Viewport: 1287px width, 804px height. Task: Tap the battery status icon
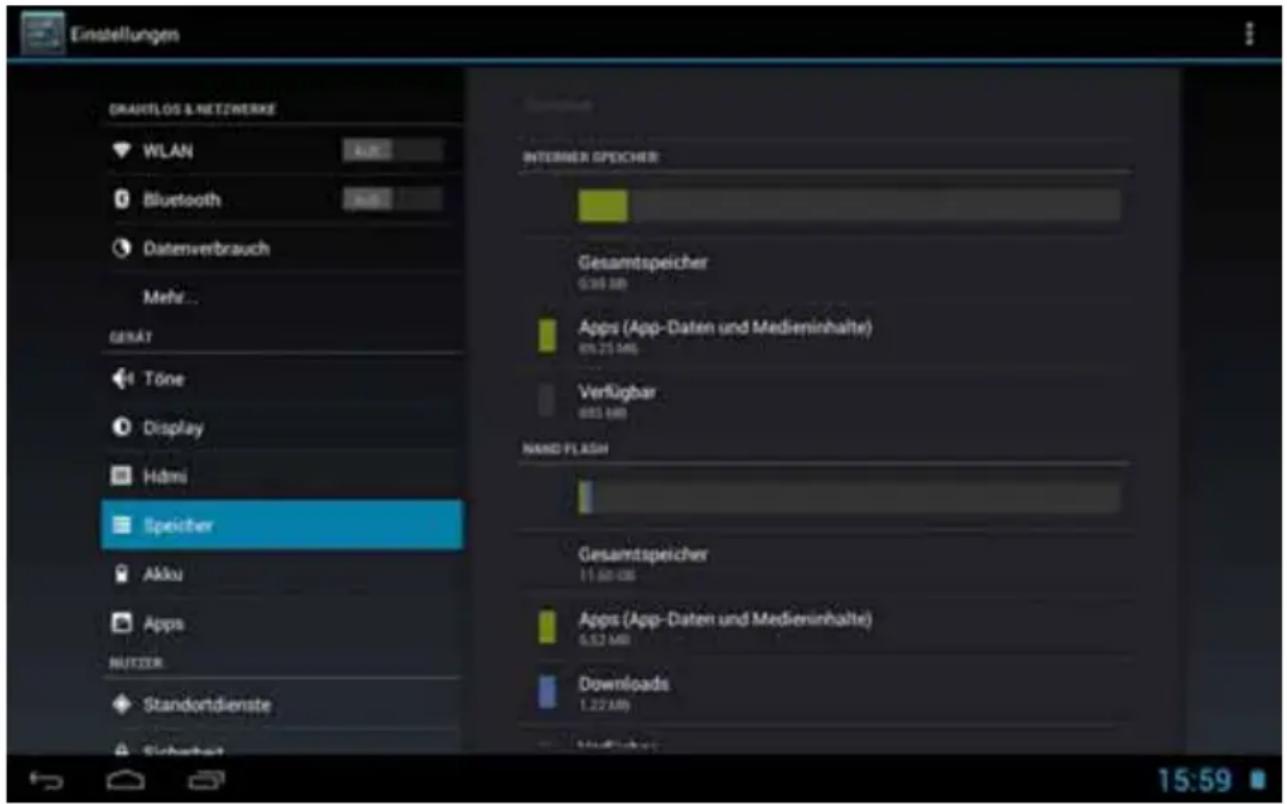point(1257,780)
